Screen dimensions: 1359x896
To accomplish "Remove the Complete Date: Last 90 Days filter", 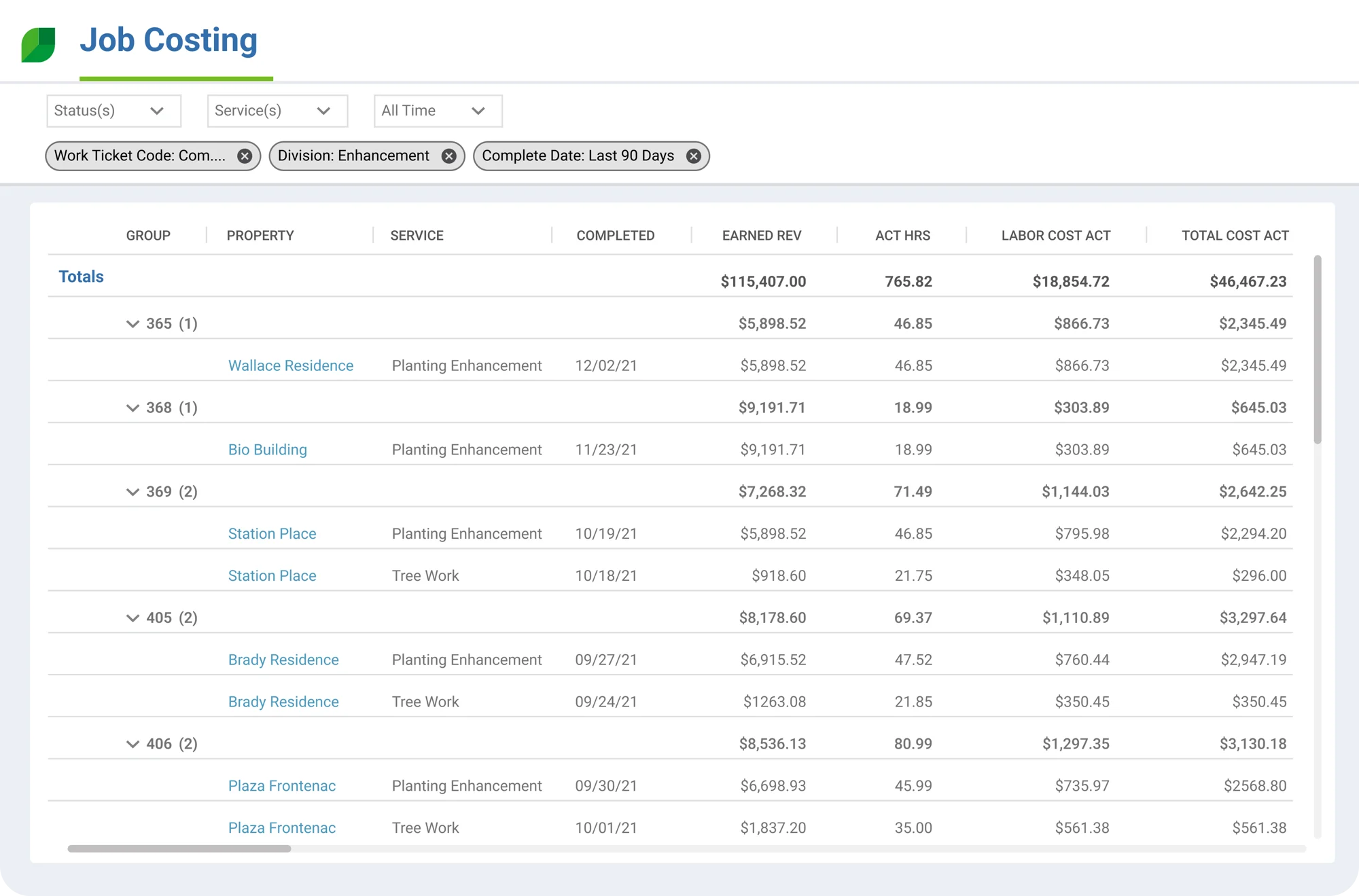I will pyautogui.click(x=694, y=156).
